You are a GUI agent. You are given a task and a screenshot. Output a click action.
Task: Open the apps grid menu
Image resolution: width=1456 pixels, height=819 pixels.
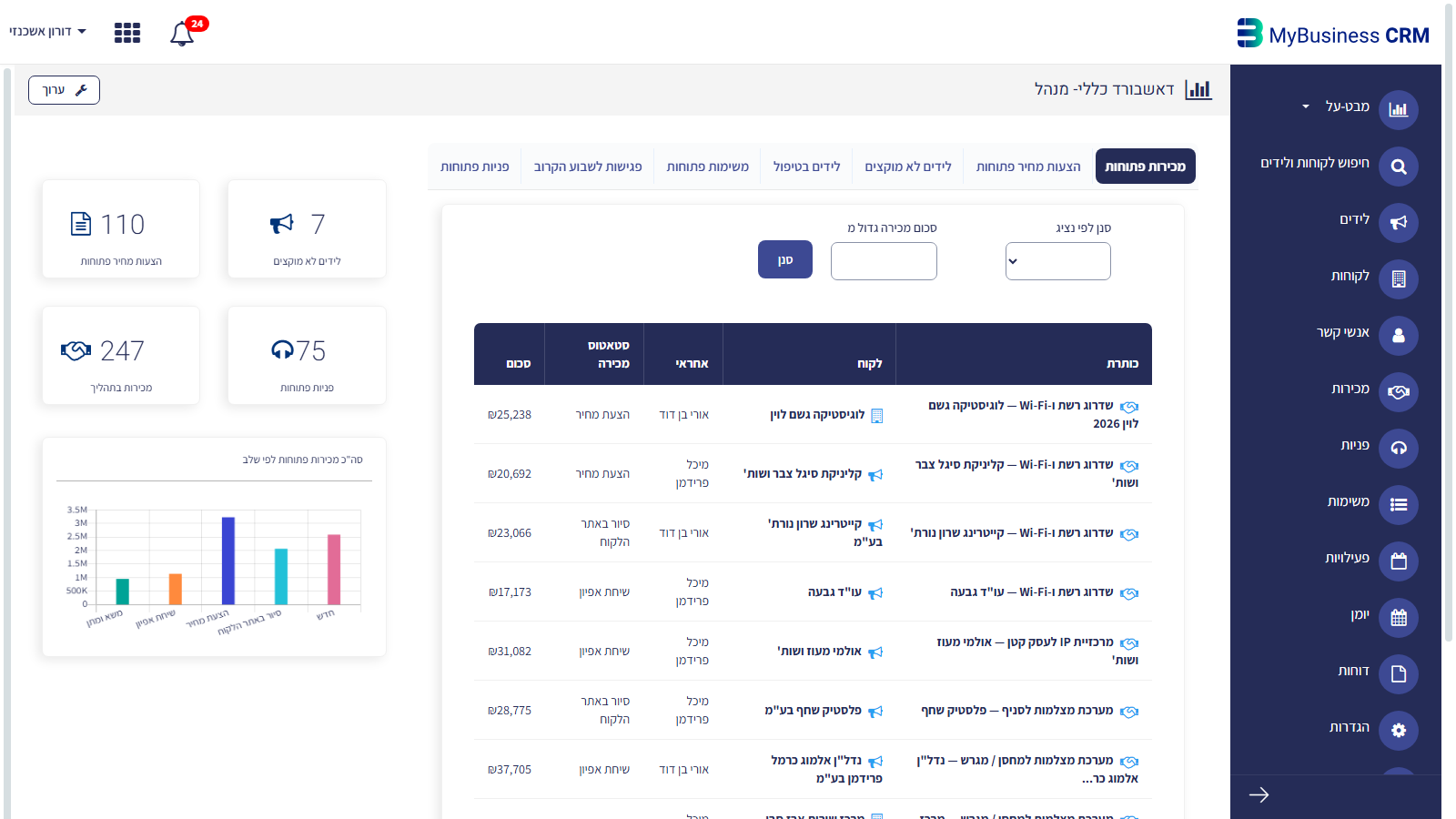[127, 33]
